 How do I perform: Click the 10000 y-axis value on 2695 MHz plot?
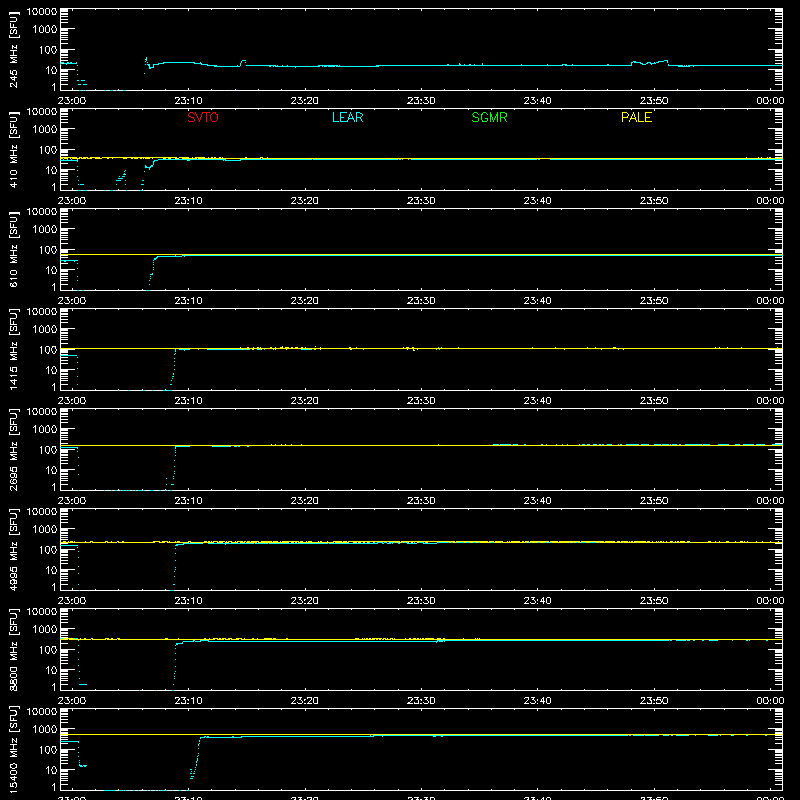point(42,412)
